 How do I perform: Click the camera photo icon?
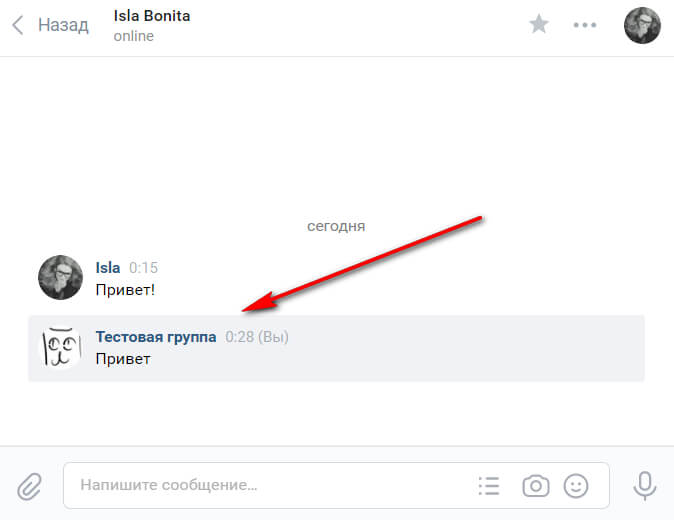(536, 486)
